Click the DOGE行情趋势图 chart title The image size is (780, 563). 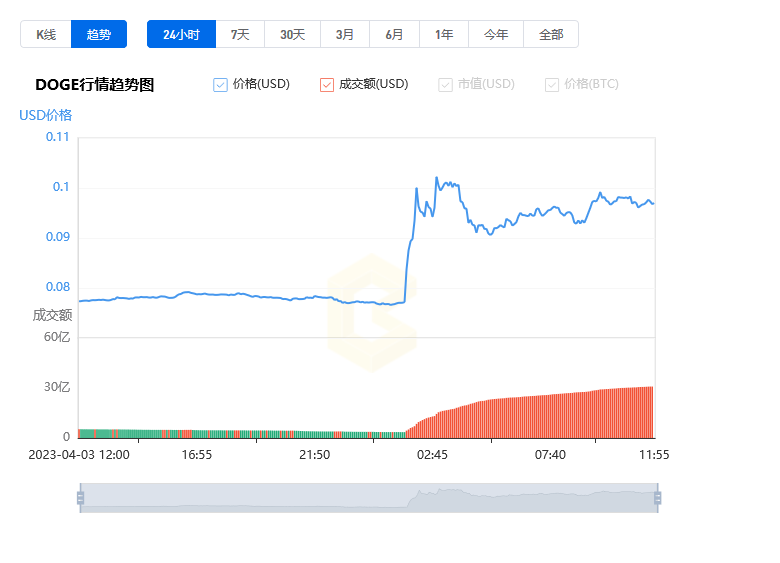tap(95, 85)
